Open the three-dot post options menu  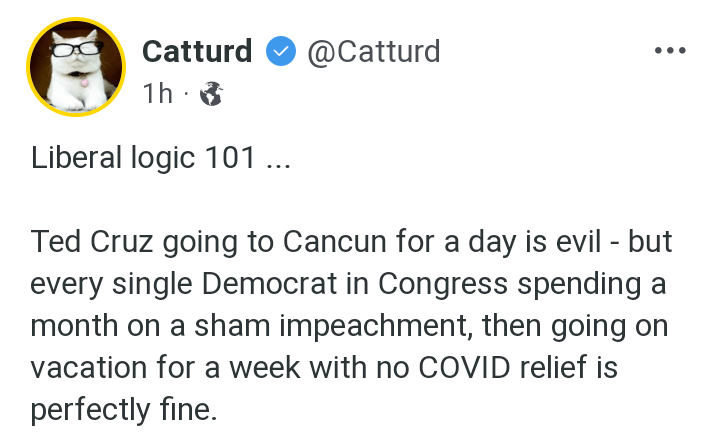coord(670,50)
